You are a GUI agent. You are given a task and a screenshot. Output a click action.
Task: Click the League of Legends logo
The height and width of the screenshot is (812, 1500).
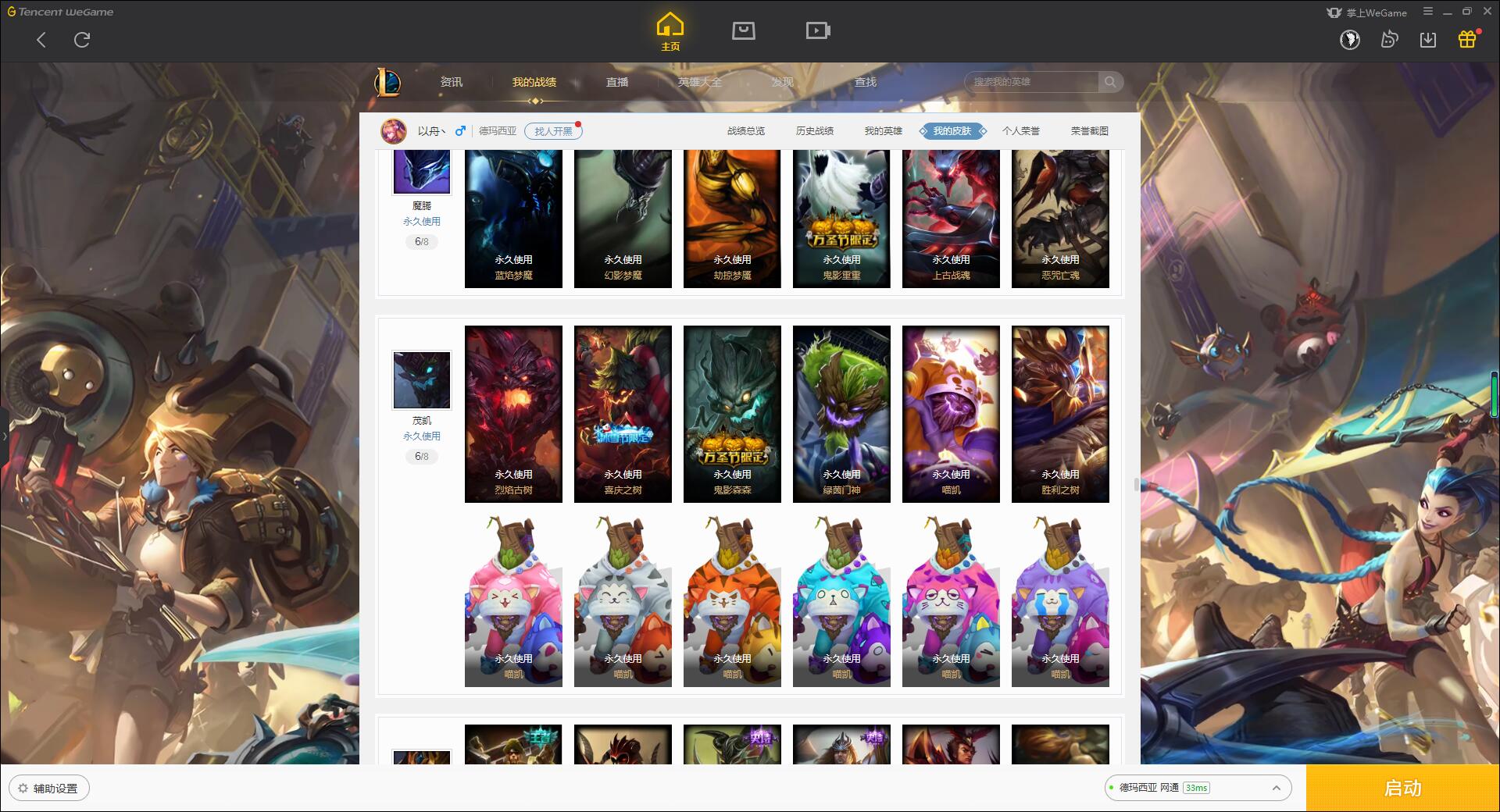point(387,82)
